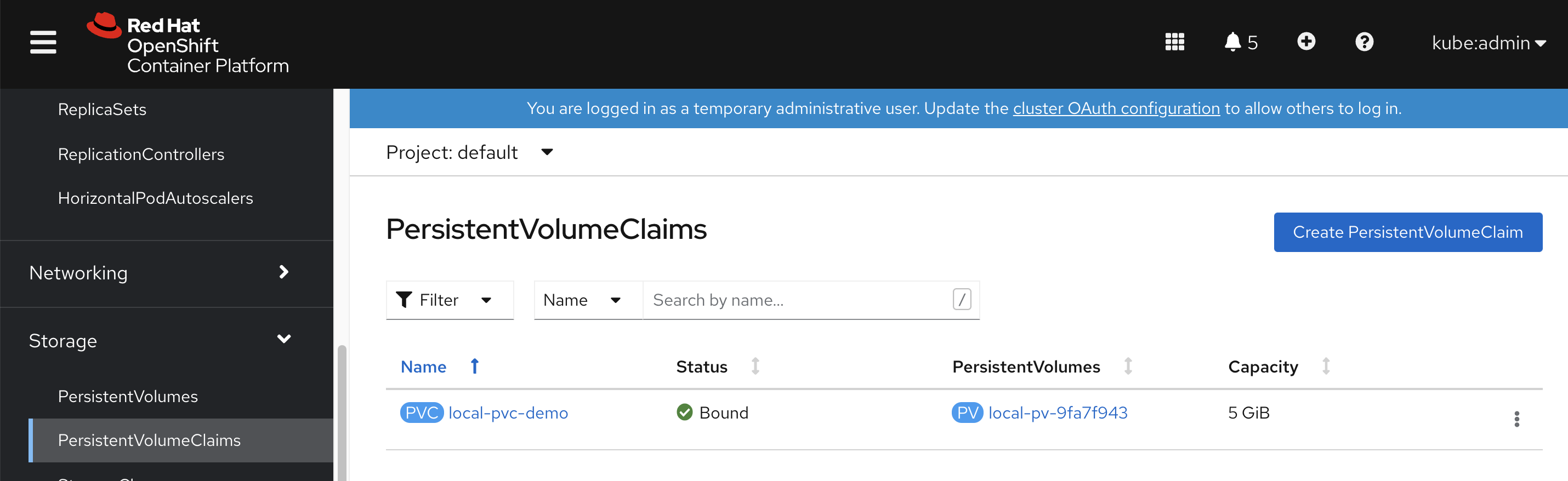Toggle sorting by Status column

pyautogui.click(x=755, y=366)
